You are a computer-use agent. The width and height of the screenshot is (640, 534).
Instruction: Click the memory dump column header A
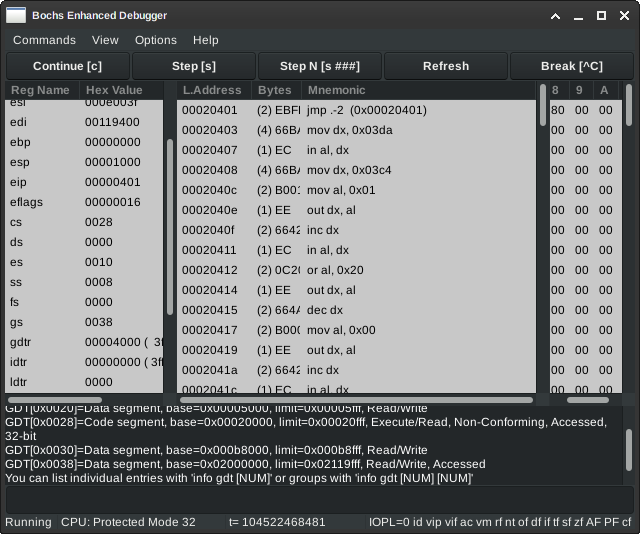(x=605, y=90)
